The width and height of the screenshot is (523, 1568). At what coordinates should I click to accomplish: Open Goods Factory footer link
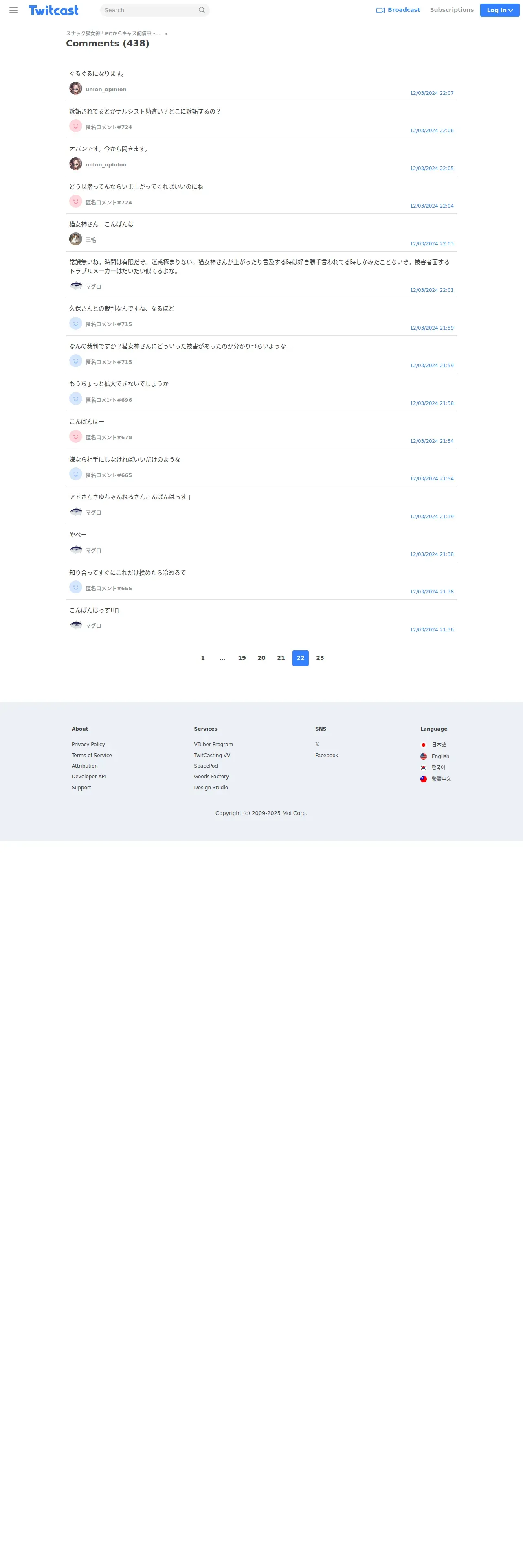tap(211, 777)
